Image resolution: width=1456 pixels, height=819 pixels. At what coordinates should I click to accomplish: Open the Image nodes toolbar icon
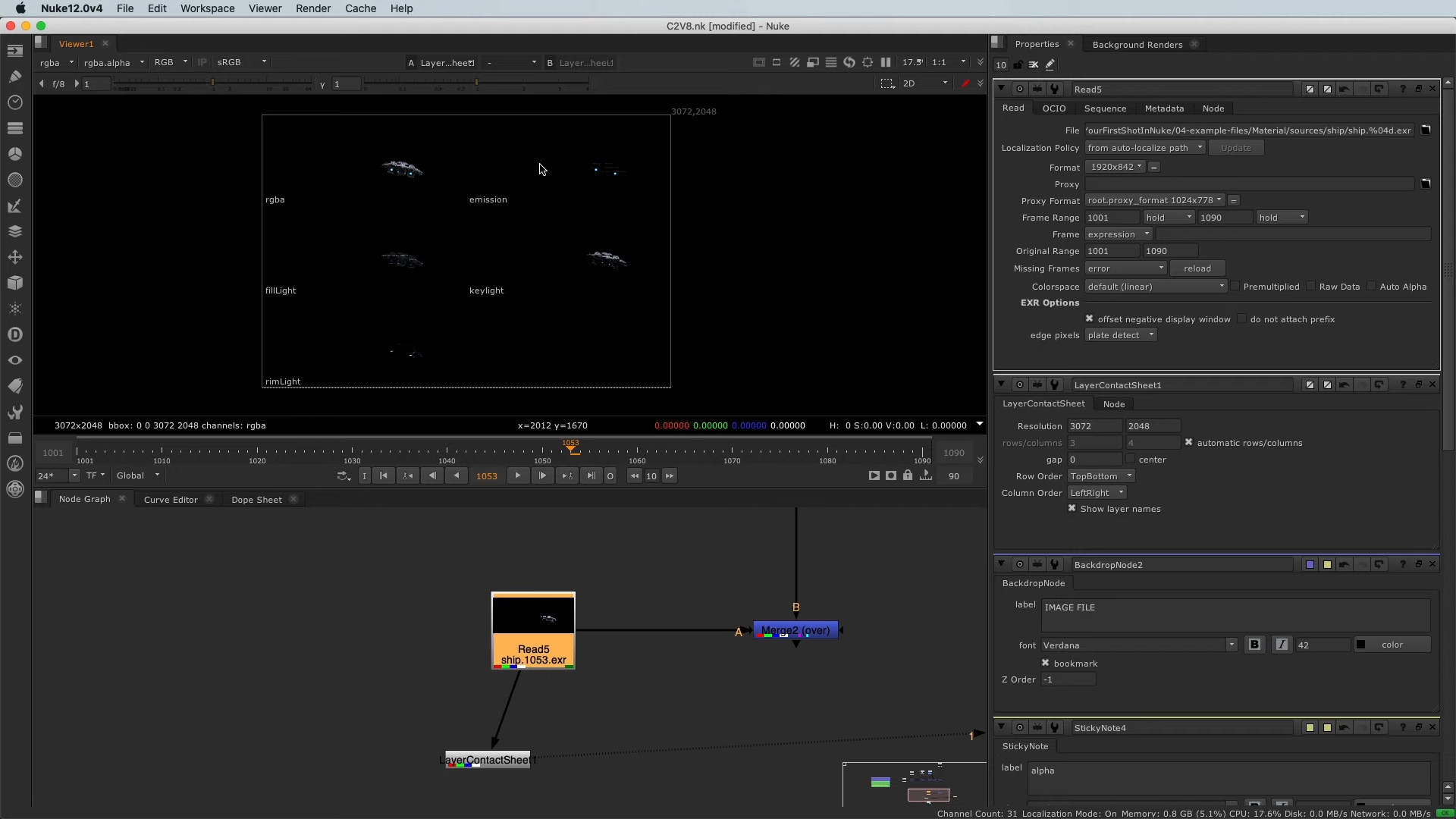tap(14, 51)
